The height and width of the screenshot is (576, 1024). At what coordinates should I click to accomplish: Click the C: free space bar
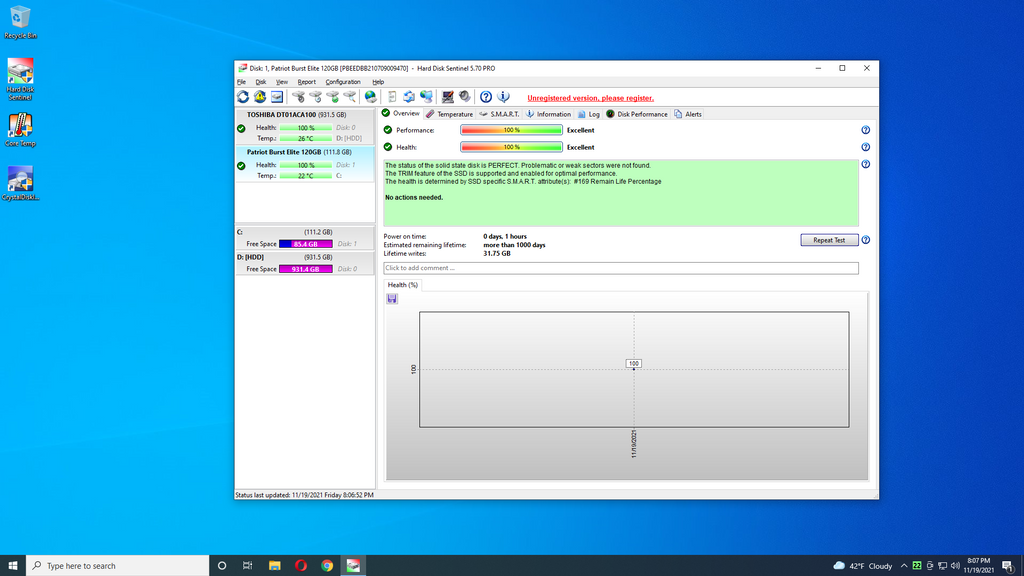click(x=305, y=244)
